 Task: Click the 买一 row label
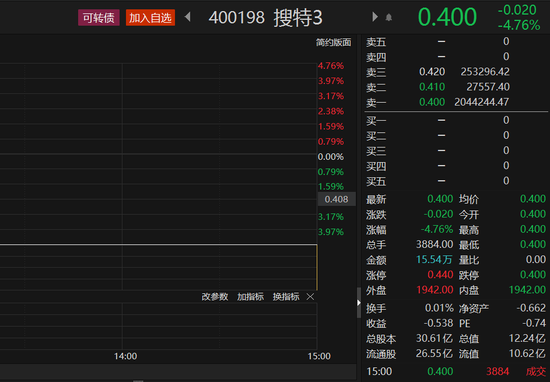click(376, 121)
